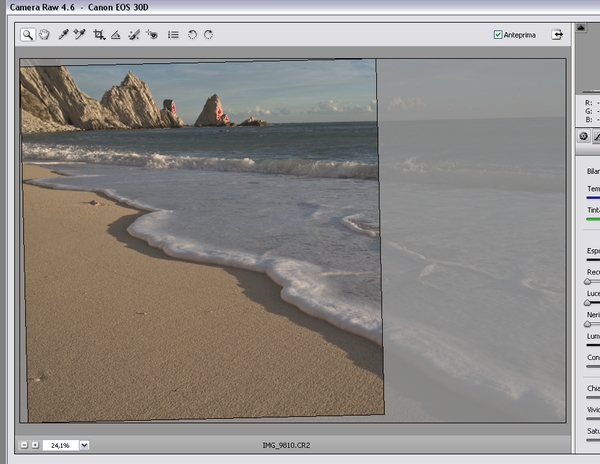Click the cropped beach image preview
The height and width of the screenshot is (464, 600).
pyautogui.click(x=202, y=240)
